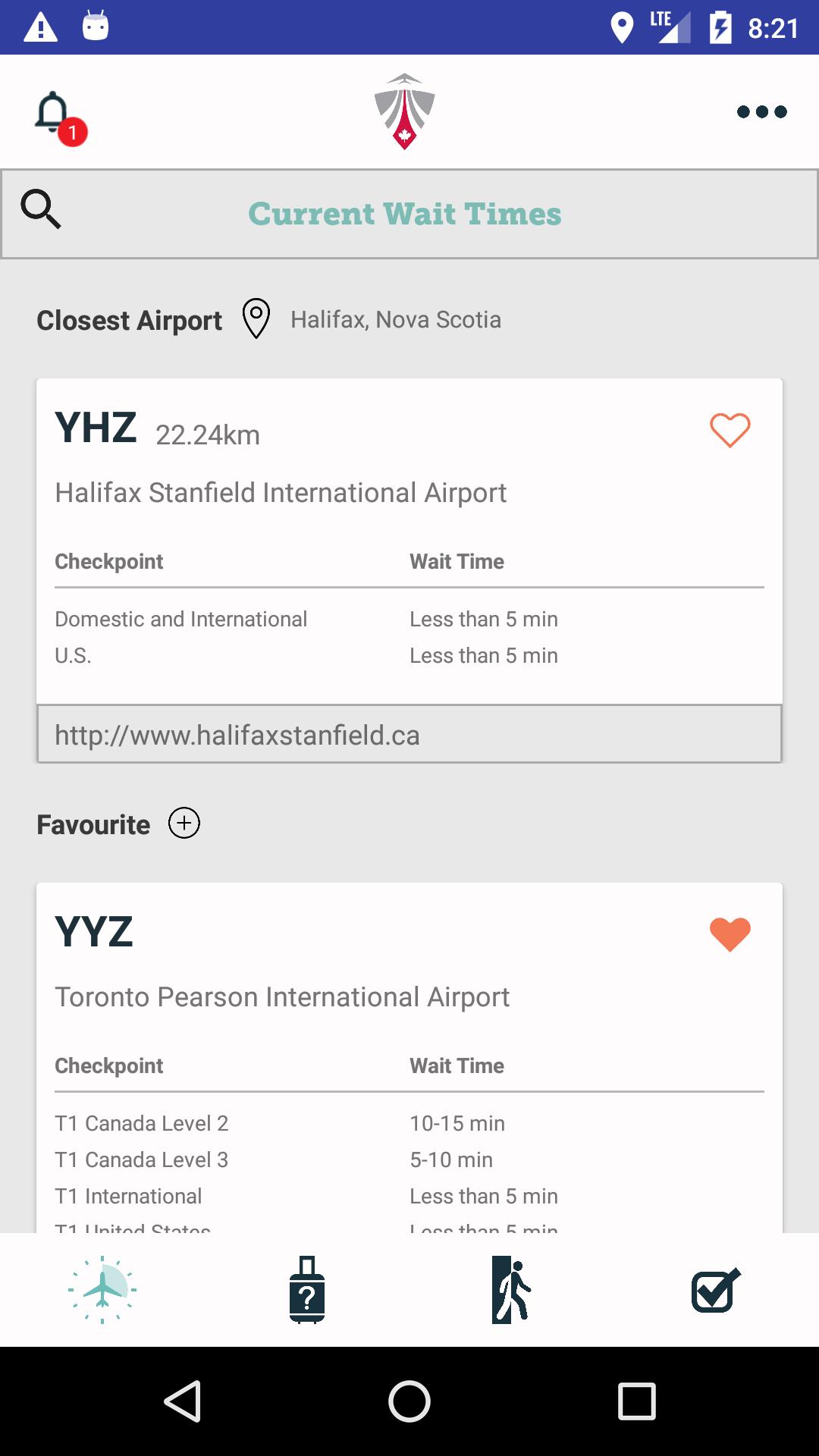
Task: Unfavourite the YYZ airport heart
Action: [x=730, y=934]
